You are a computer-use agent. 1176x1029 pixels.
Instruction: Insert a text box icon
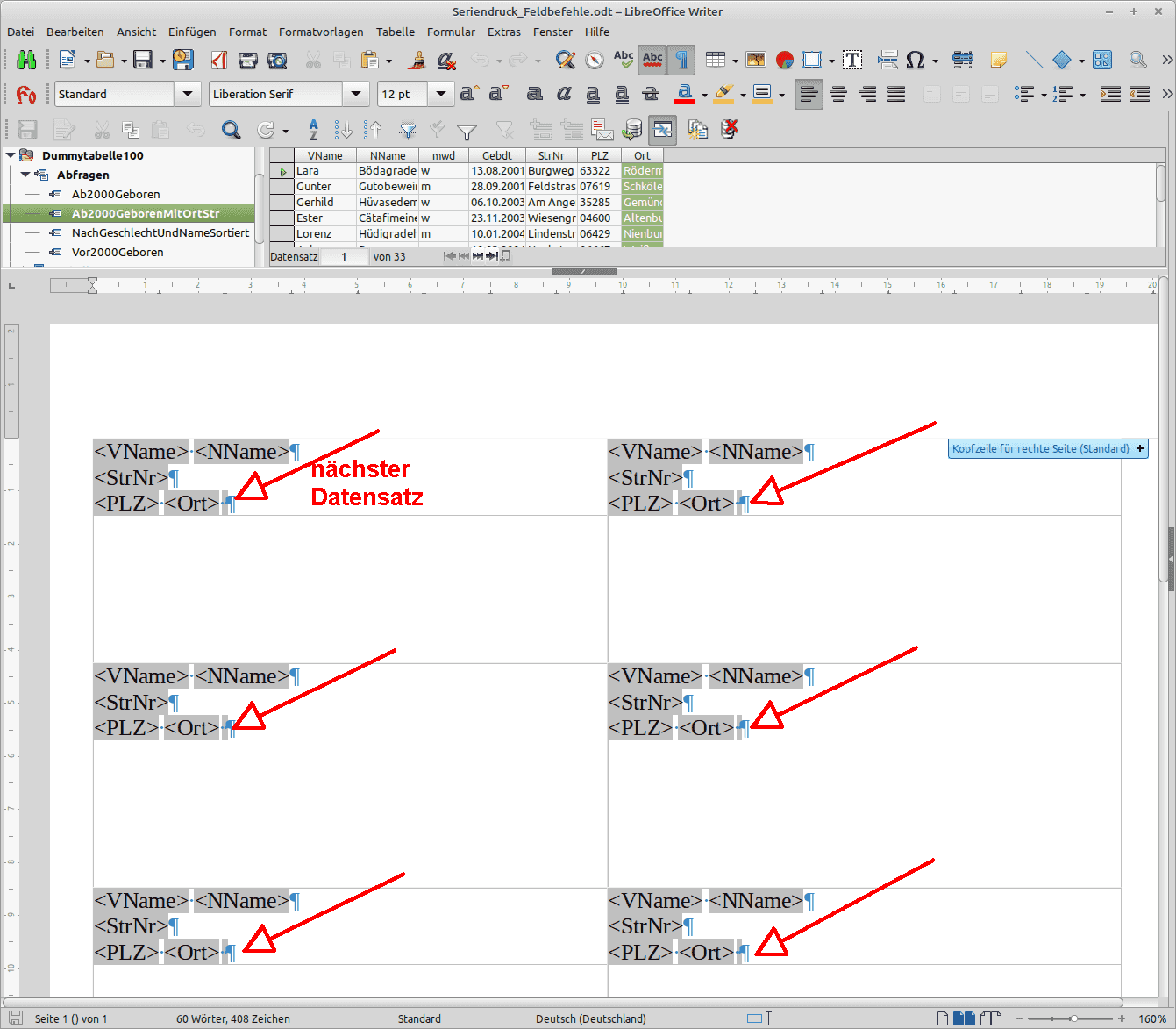tap(852, 60)
